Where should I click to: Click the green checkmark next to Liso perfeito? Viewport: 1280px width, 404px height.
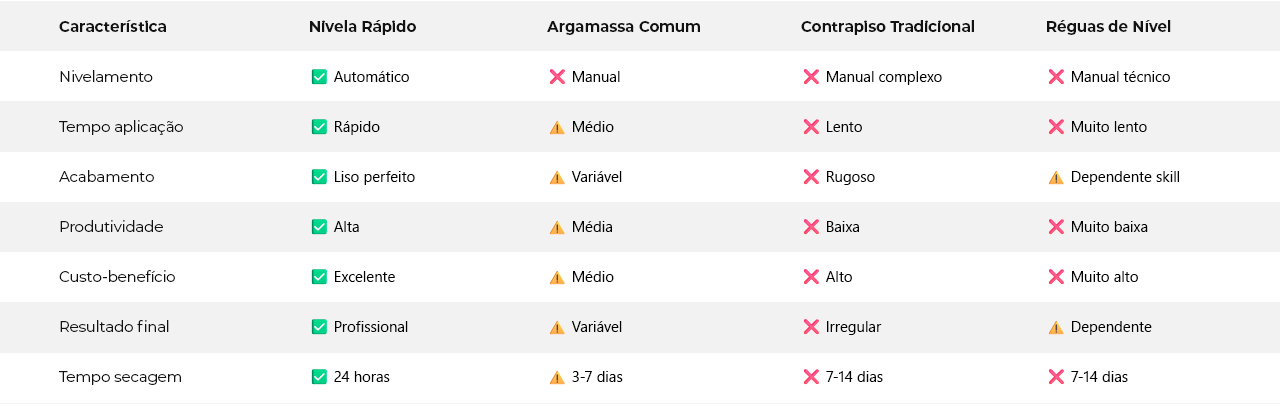click(x=319, y=177)
